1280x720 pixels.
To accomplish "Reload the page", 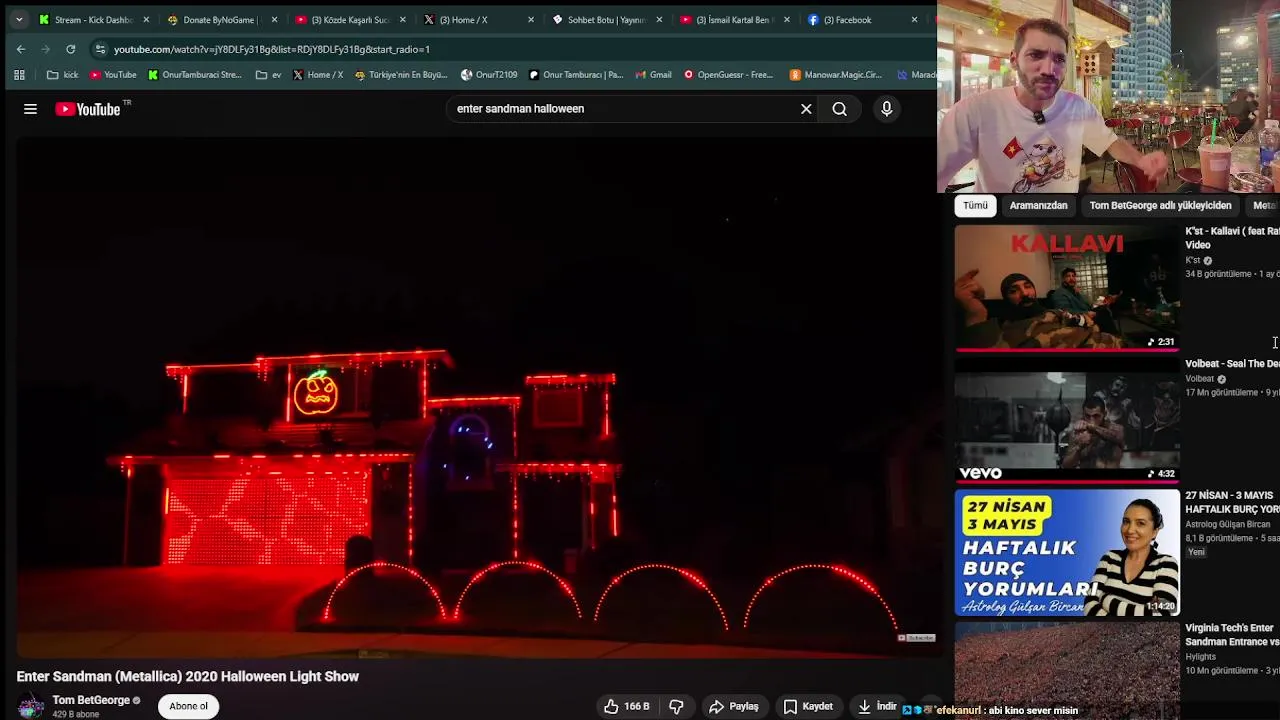I will tap(70, 49).
